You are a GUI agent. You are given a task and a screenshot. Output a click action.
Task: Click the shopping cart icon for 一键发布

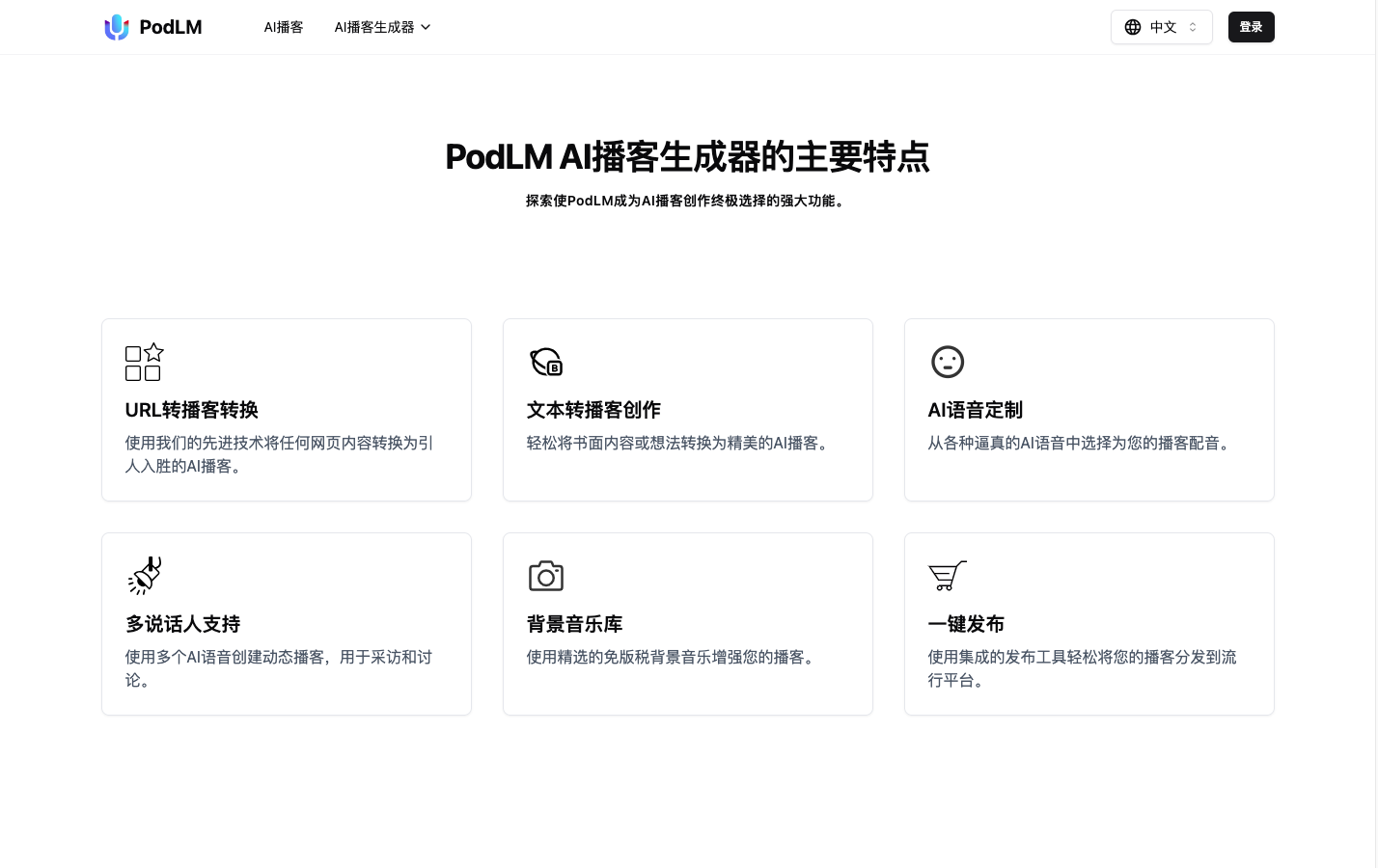tap(948, 576)
